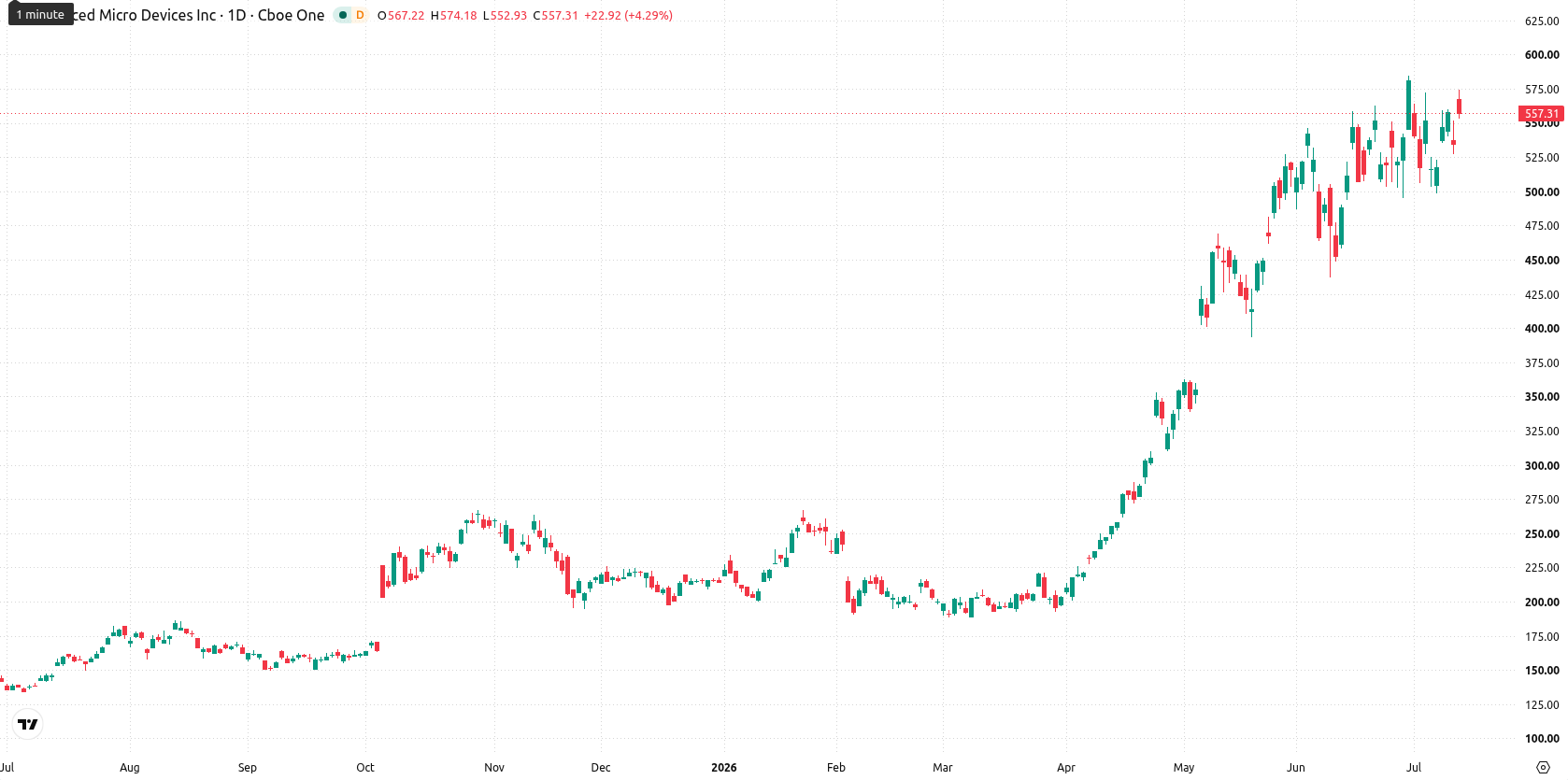Click the Oct label on the time axis
Viewport: 1568px width, 780px height.
coord(365,768)
